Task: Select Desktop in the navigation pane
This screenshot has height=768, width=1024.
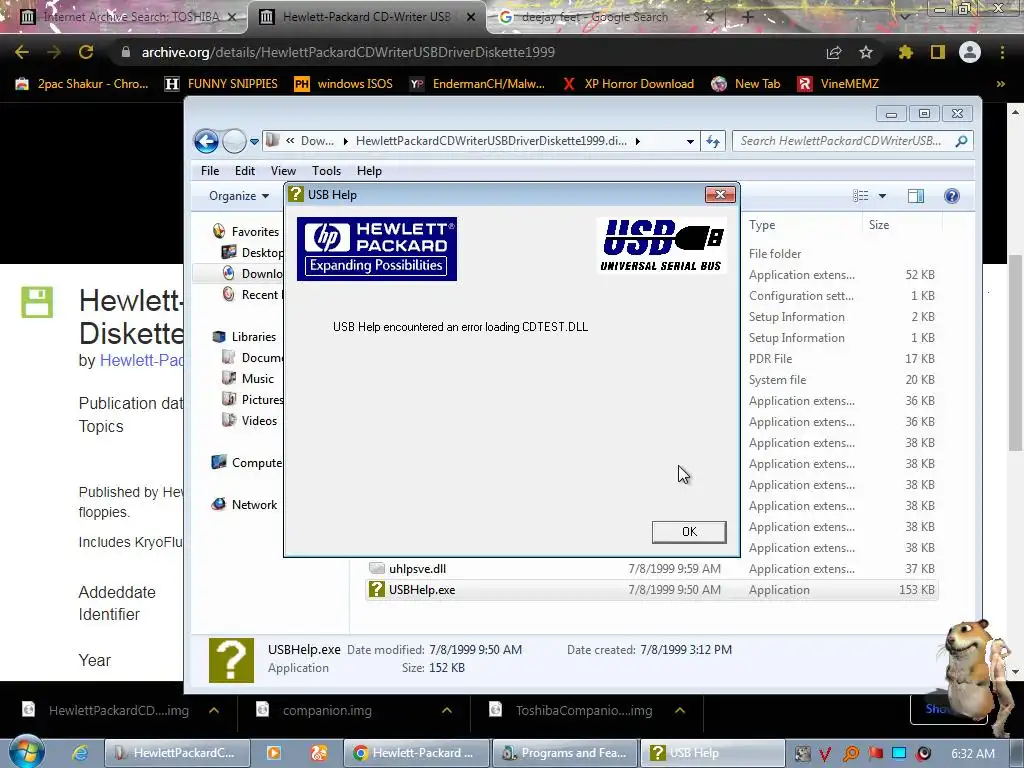Action: 252,252
